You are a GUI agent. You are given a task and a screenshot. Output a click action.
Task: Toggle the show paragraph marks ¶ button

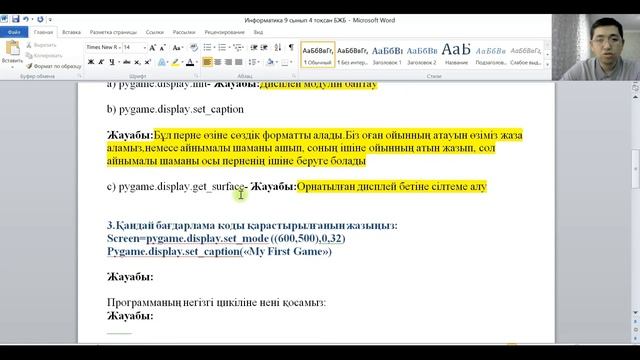tap(291, 48)
